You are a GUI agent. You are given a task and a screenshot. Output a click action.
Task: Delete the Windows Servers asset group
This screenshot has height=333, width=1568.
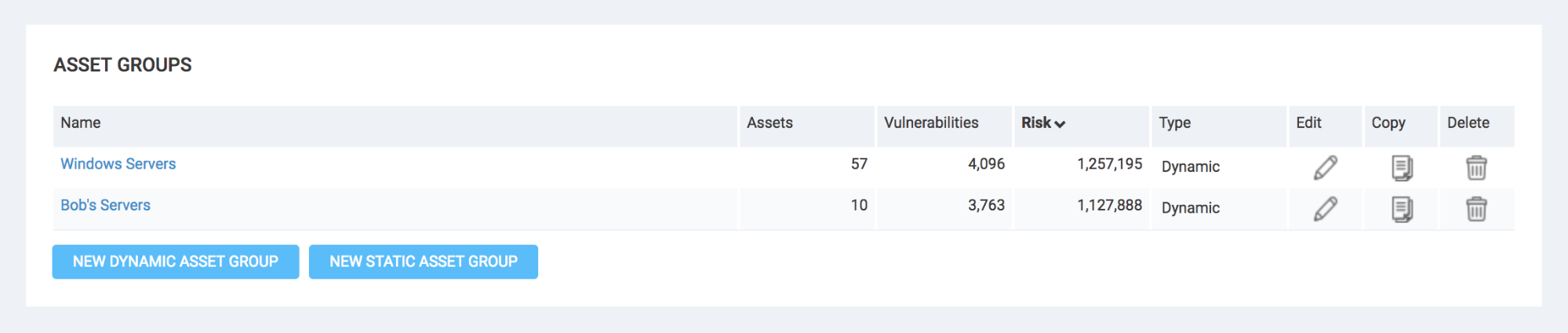[x=1476, y=167]
